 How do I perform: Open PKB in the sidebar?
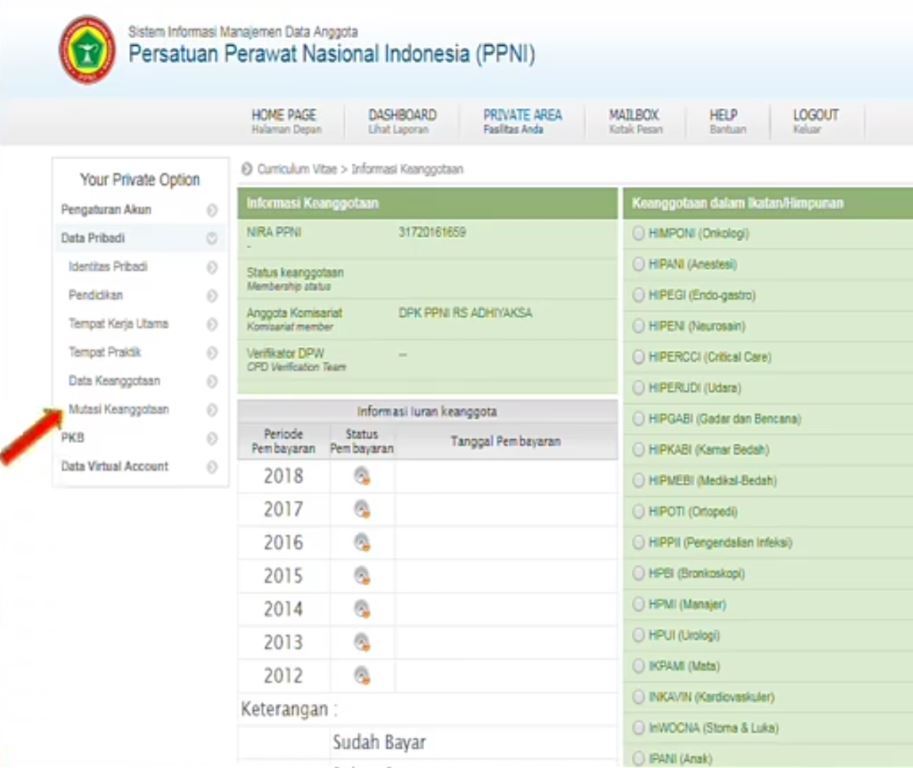[x=72, y=438]
